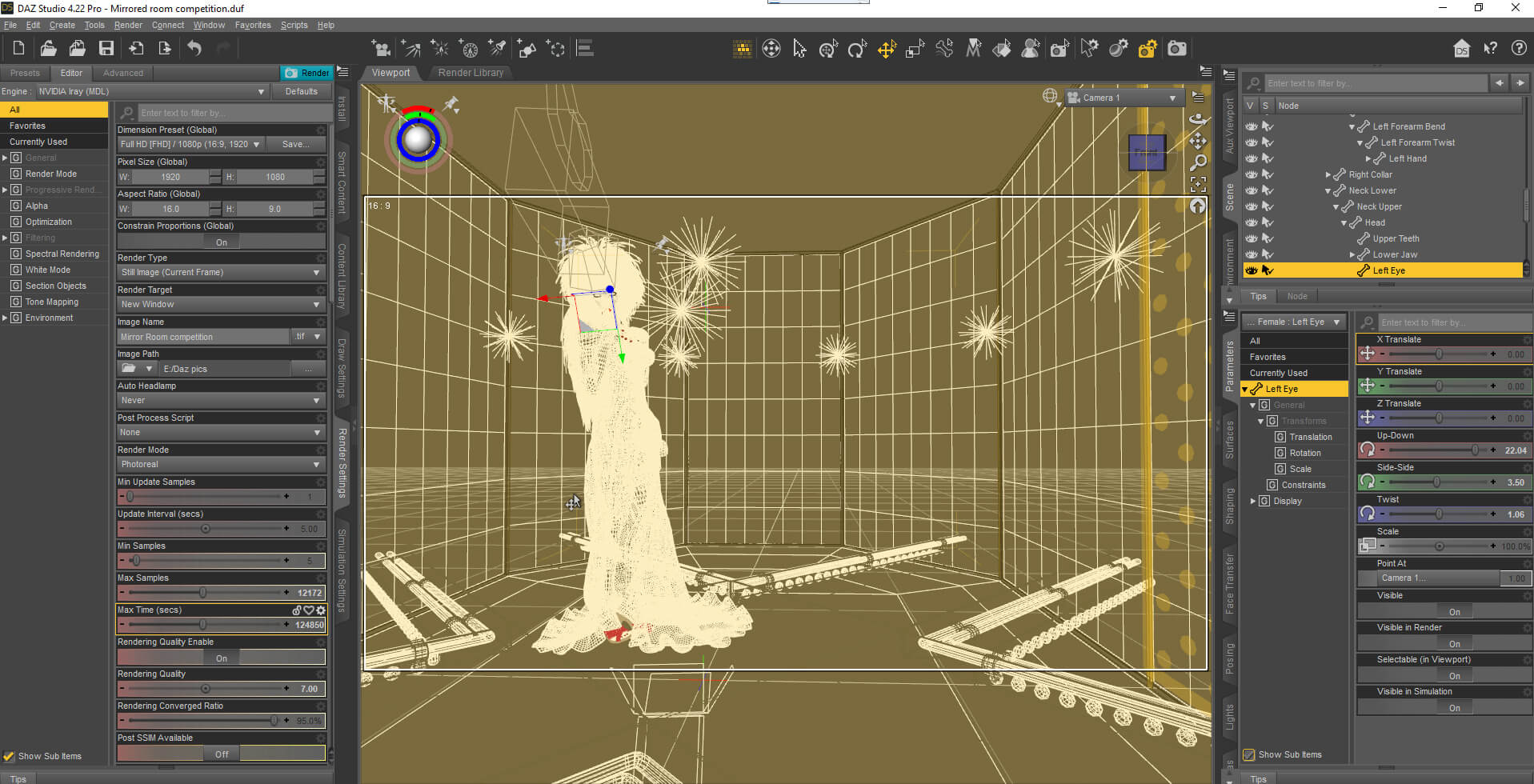Click the Render button
Screen dimensions: 1534x784
(x=306, y=73)
